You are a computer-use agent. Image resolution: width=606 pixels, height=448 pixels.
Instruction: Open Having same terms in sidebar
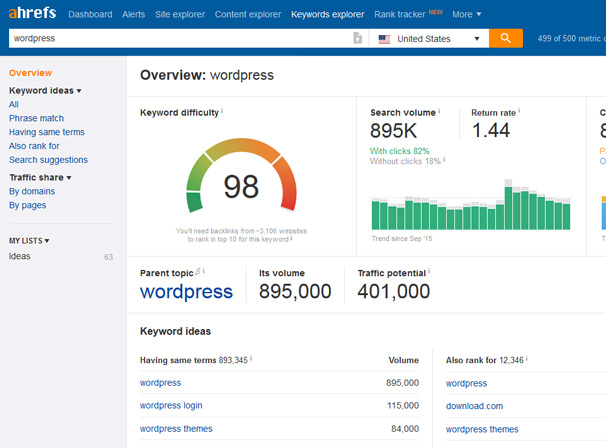tap(47, 132)
